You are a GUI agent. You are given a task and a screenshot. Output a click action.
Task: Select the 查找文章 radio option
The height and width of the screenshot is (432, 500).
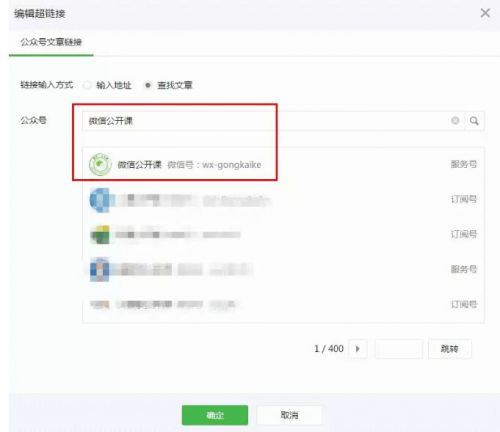click(148, 85)
